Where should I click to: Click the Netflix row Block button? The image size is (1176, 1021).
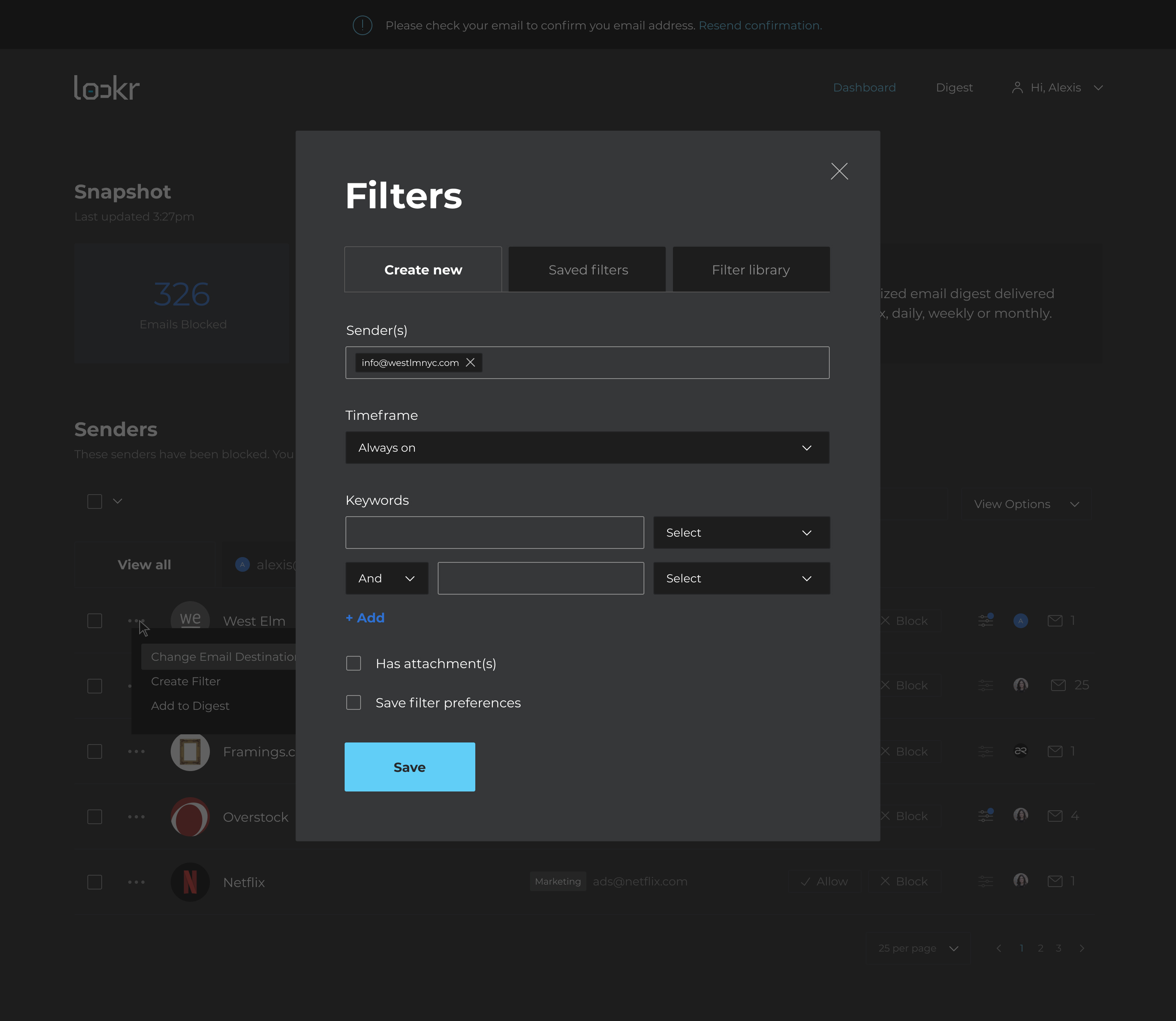coord(904,881)
